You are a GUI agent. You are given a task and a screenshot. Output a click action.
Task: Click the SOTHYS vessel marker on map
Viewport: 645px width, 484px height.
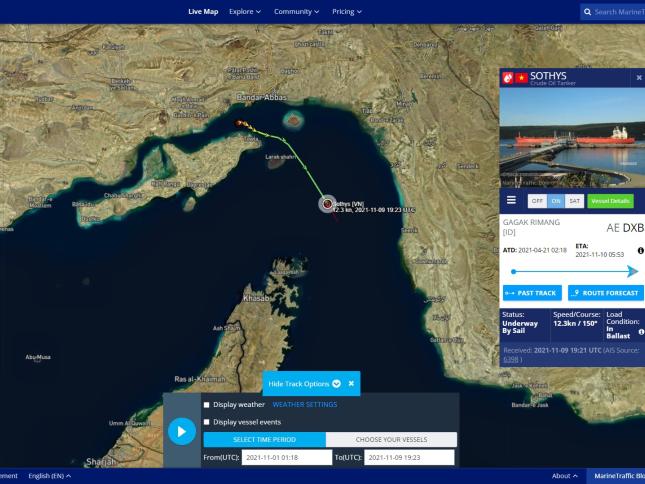[x=327, y=204]
